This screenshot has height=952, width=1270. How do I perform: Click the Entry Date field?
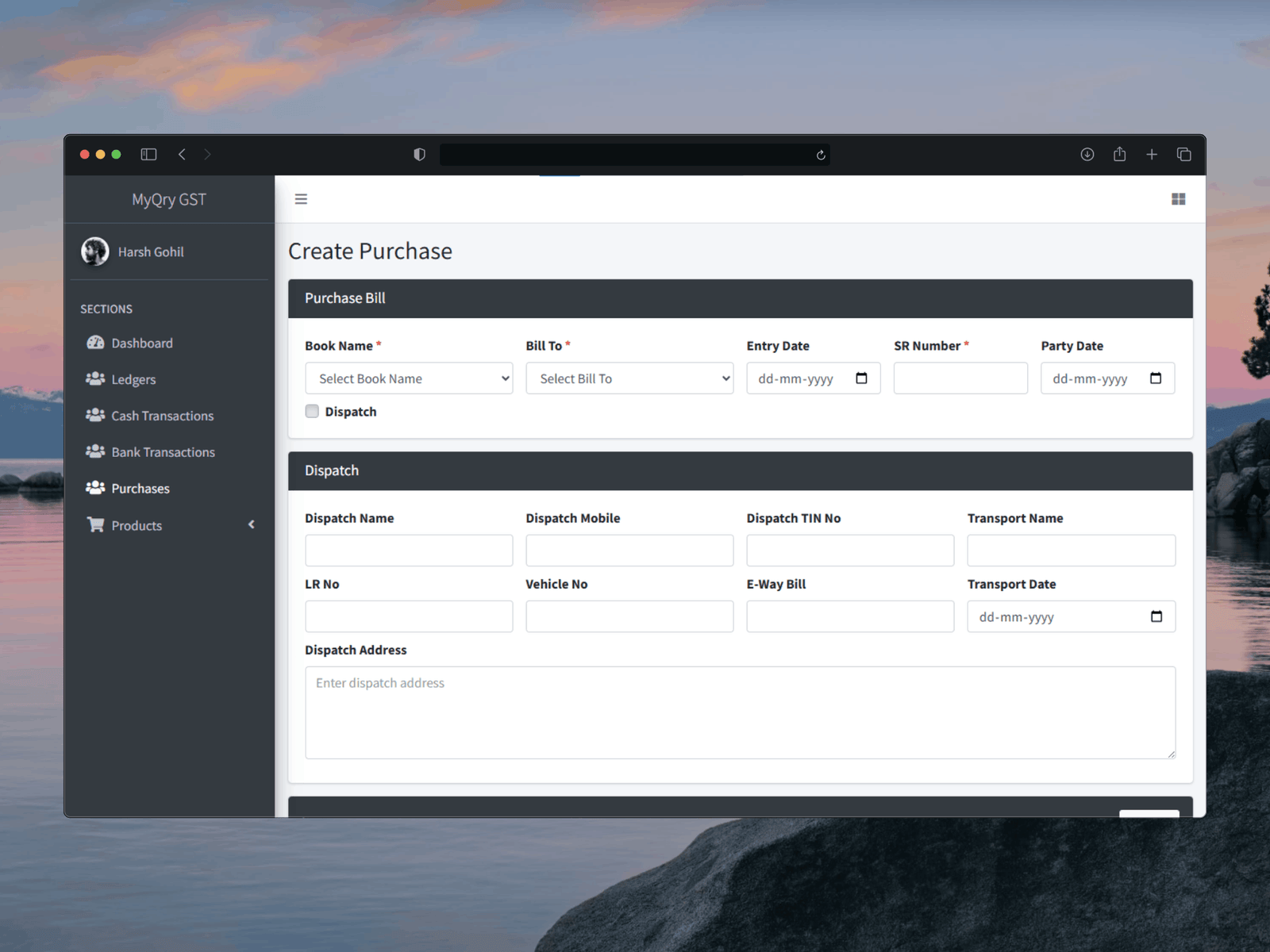(x=814, y=378)
